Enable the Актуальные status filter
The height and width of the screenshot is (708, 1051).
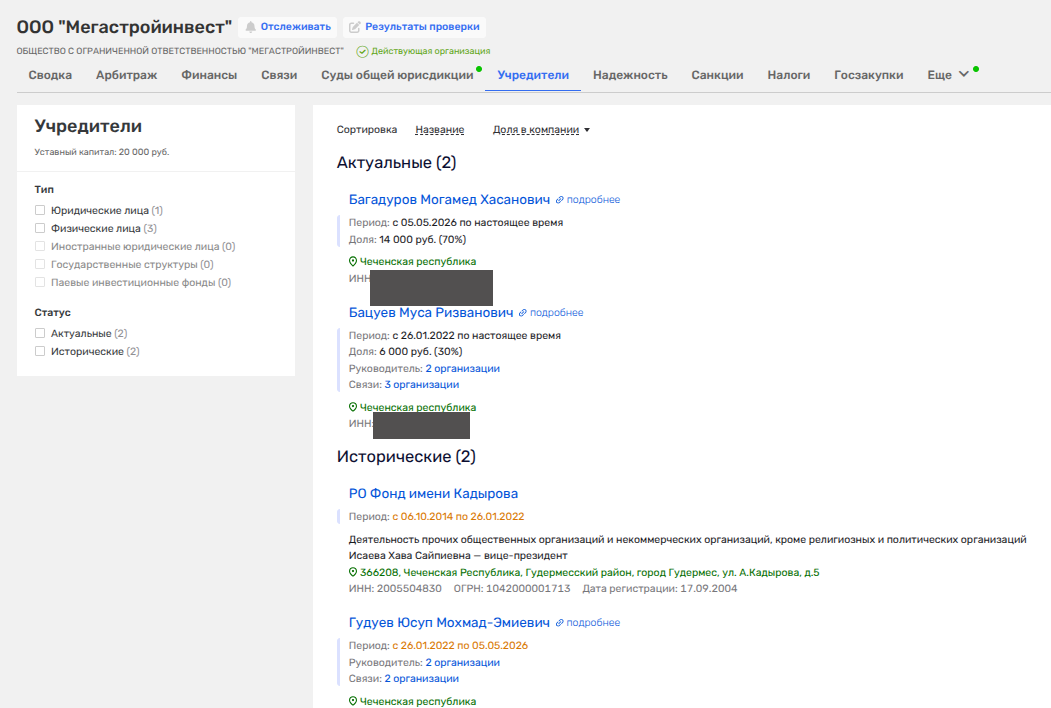click(x=40, y=333)
